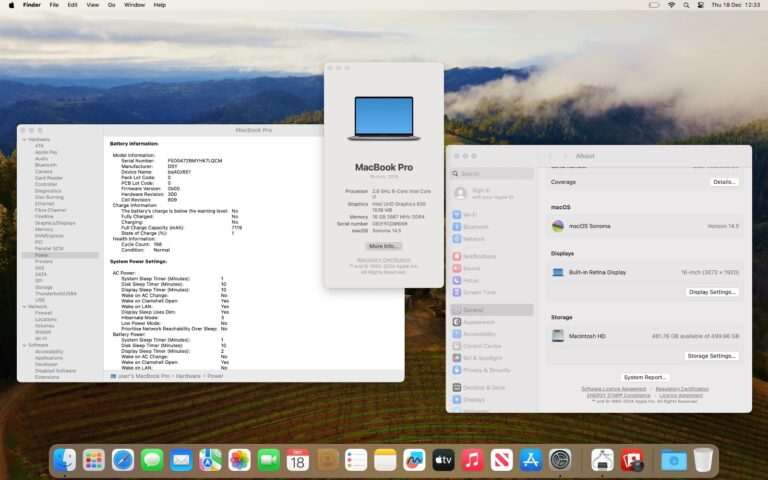Open the Window menu
Image resolution: width=768 pixels, height=480 pixels.
click(x=134, y=5)
